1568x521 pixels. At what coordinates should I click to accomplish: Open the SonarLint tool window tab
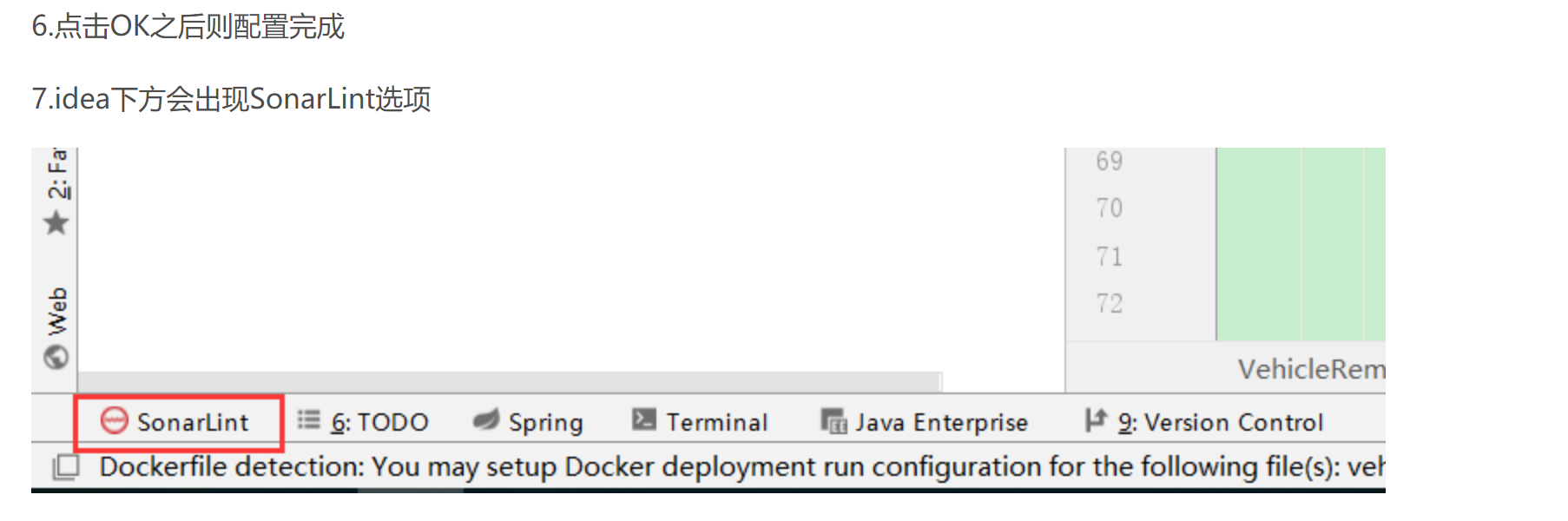coord(193,422)
